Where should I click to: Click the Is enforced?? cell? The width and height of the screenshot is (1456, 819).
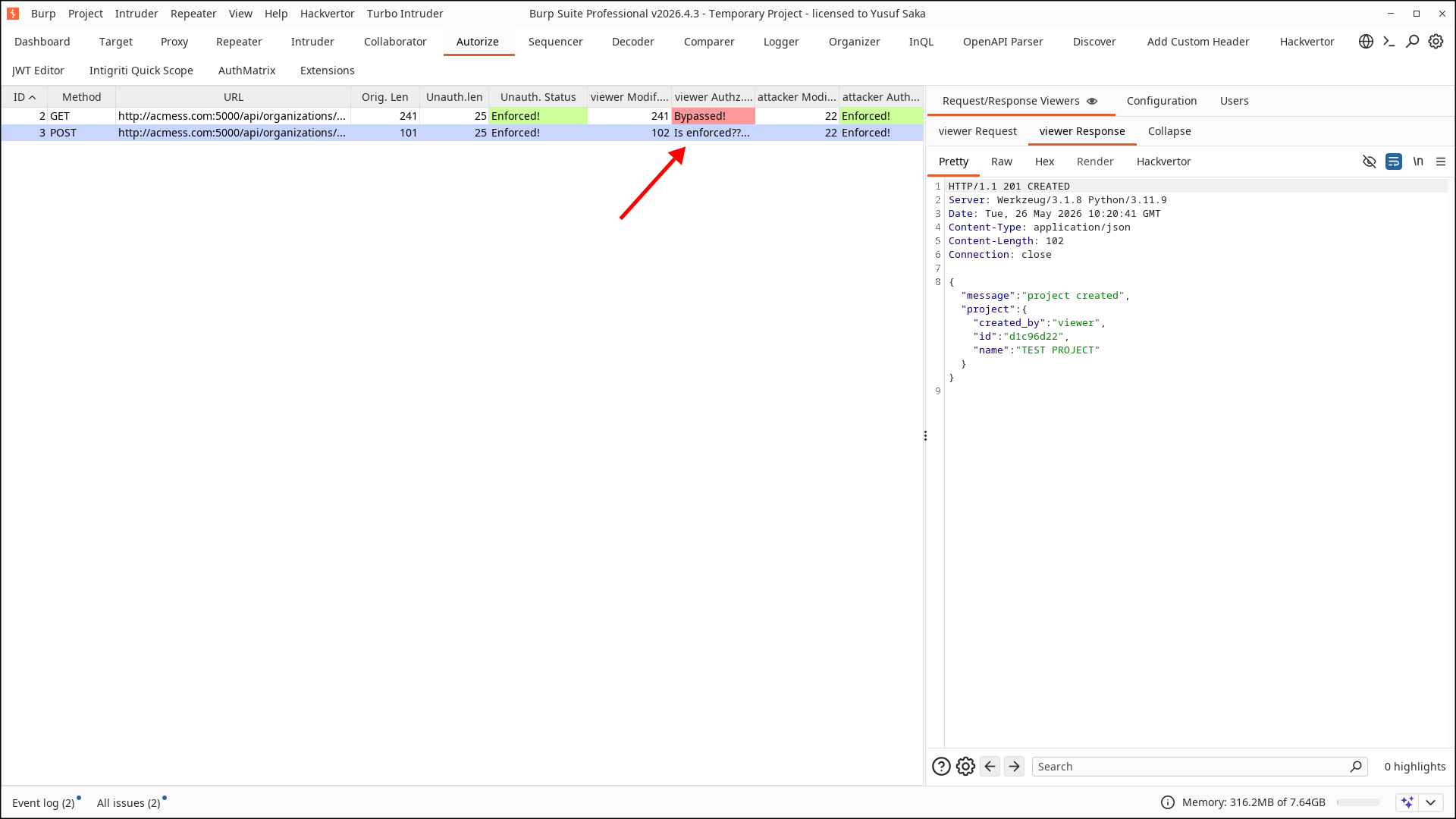(713, 133)
